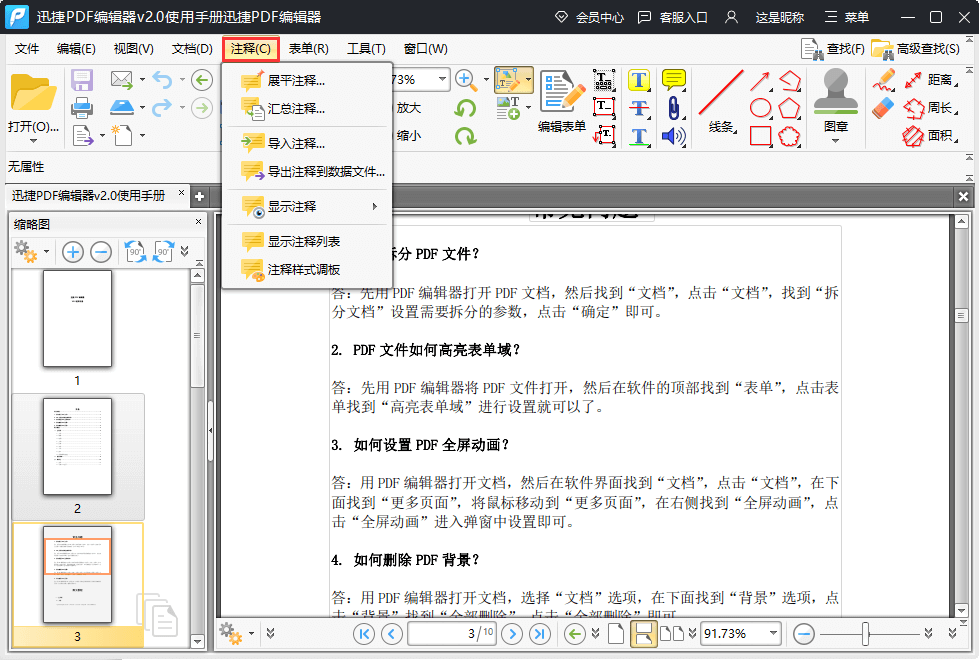Select the eraser tool icon

pyautogui.click(x=883, y=108)
